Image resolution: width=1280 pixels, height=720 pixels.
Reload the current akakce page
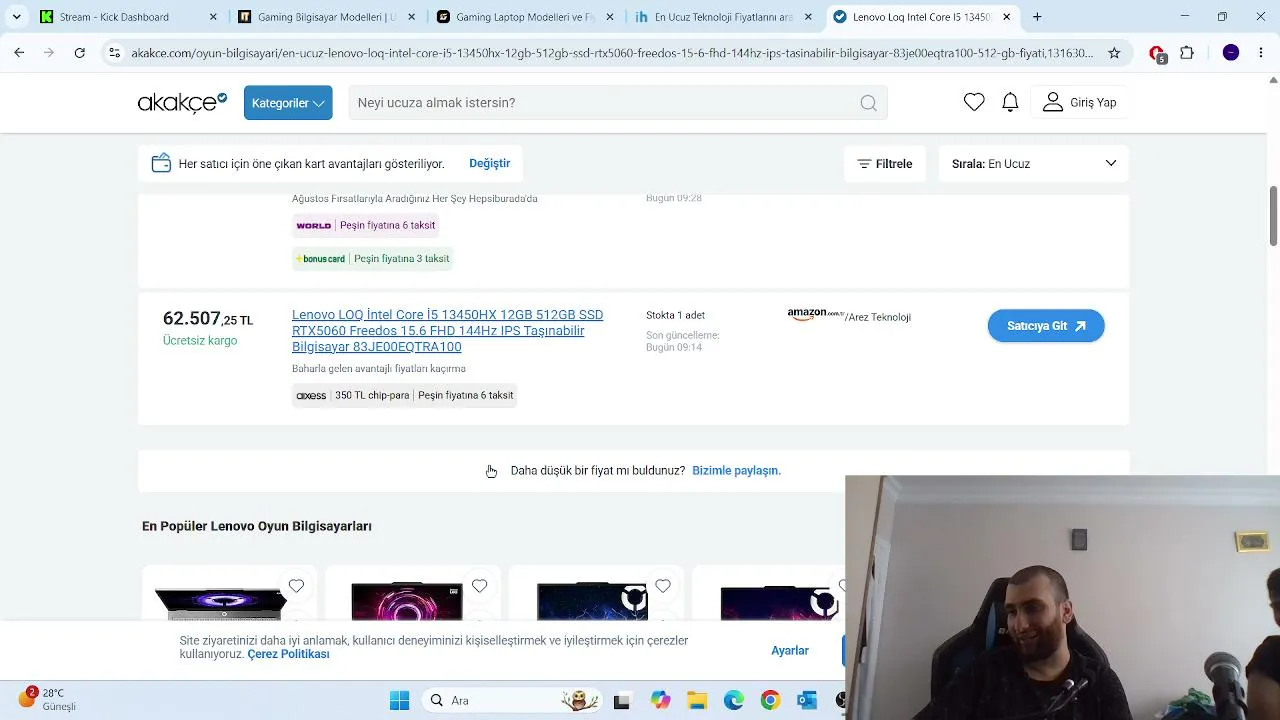[x=79, y=53]
